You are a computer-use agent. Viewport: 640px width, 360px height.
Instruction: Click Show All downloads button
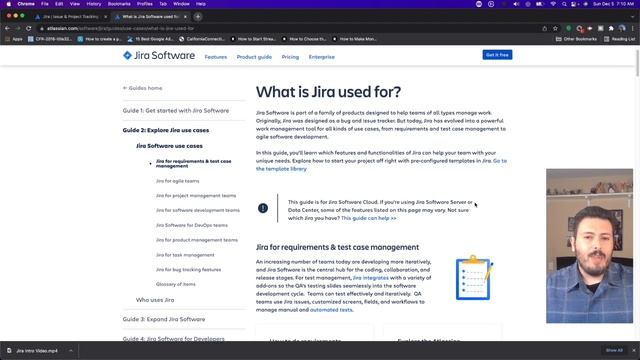pyautogui.click(x=614, y=350)
